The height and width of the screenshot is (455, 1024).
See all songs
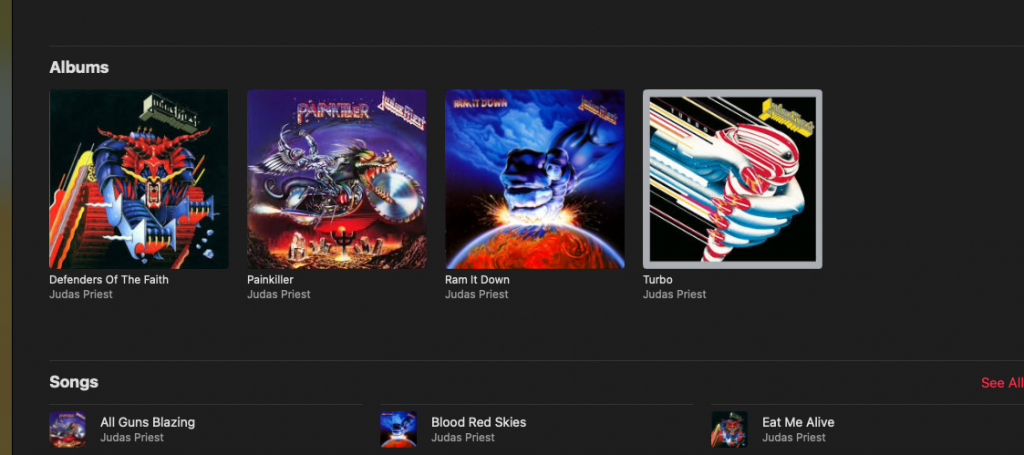(1002, 383)
